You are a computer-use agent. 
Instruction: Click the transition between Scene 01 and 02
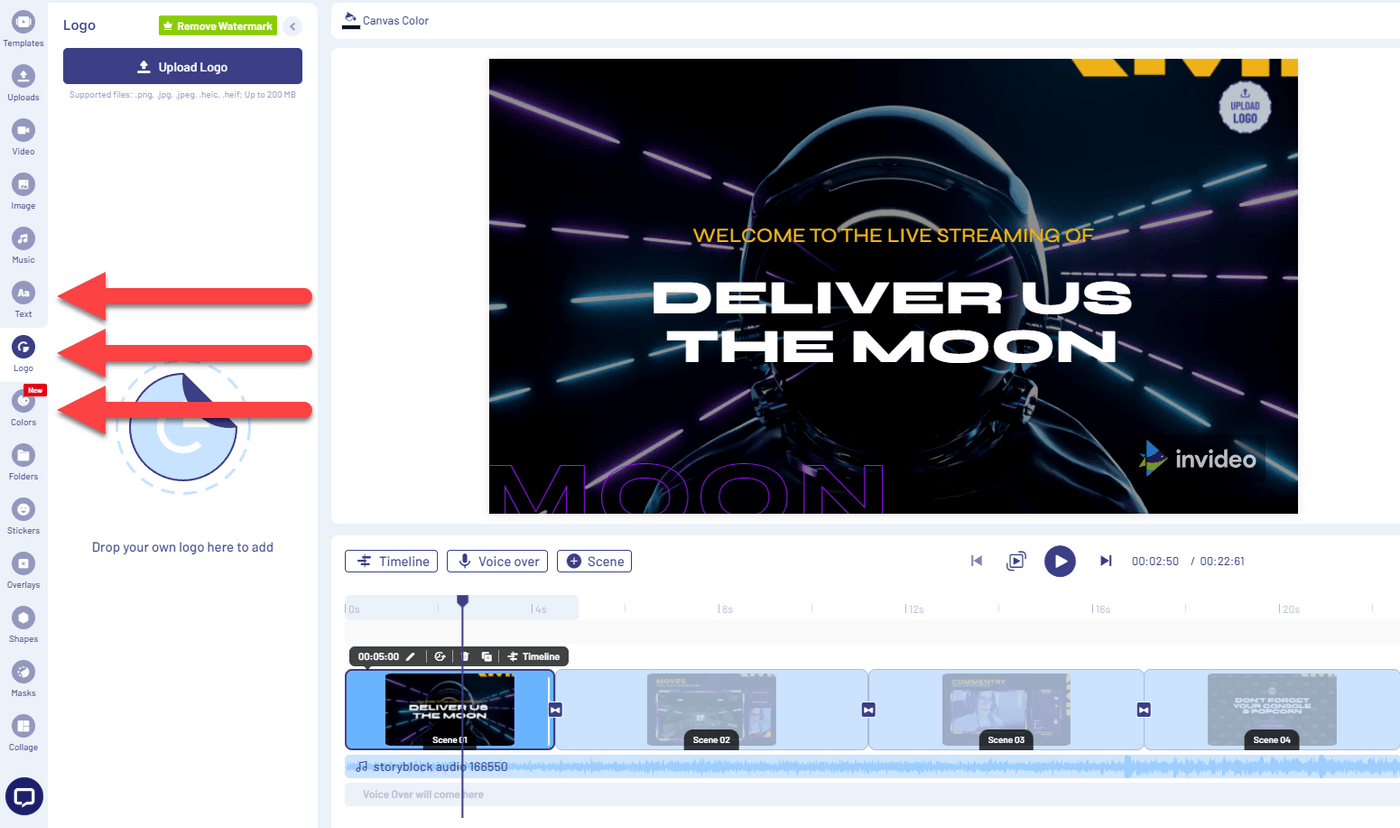pyautogui.click(x=556, y=709)
